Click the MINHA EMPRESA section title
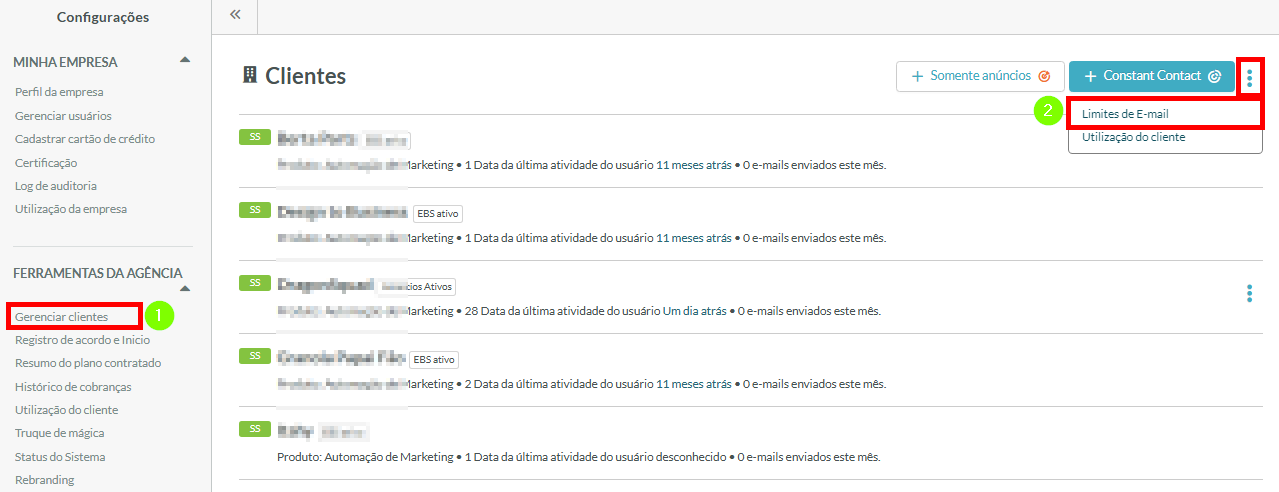 coord(65,62)
